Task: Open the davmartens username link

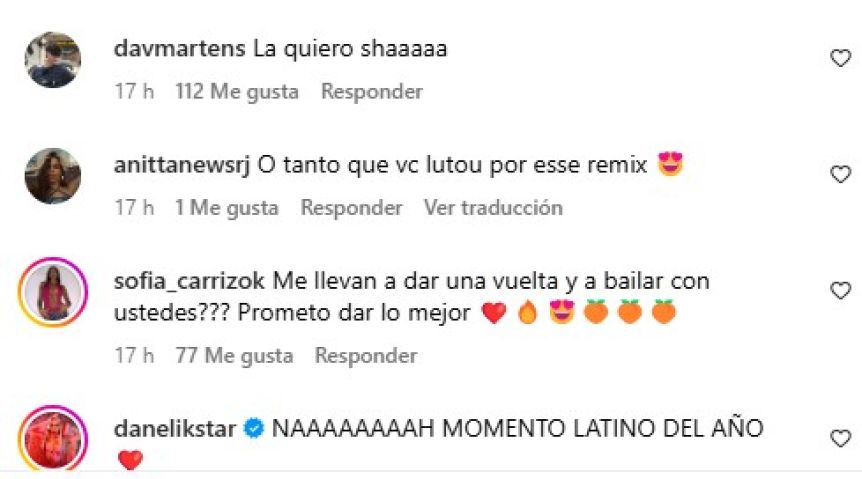Action: coord(179,48)
